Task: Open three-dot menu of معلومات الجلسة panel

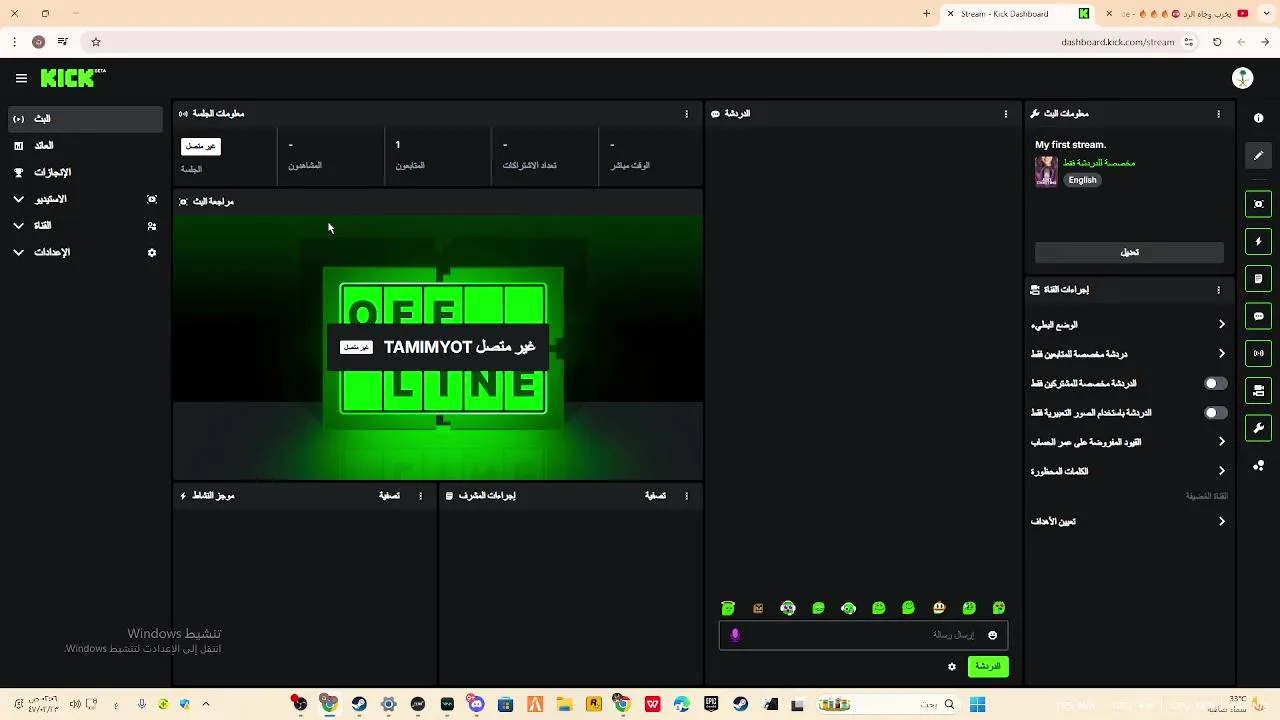Action: [686, 114]
